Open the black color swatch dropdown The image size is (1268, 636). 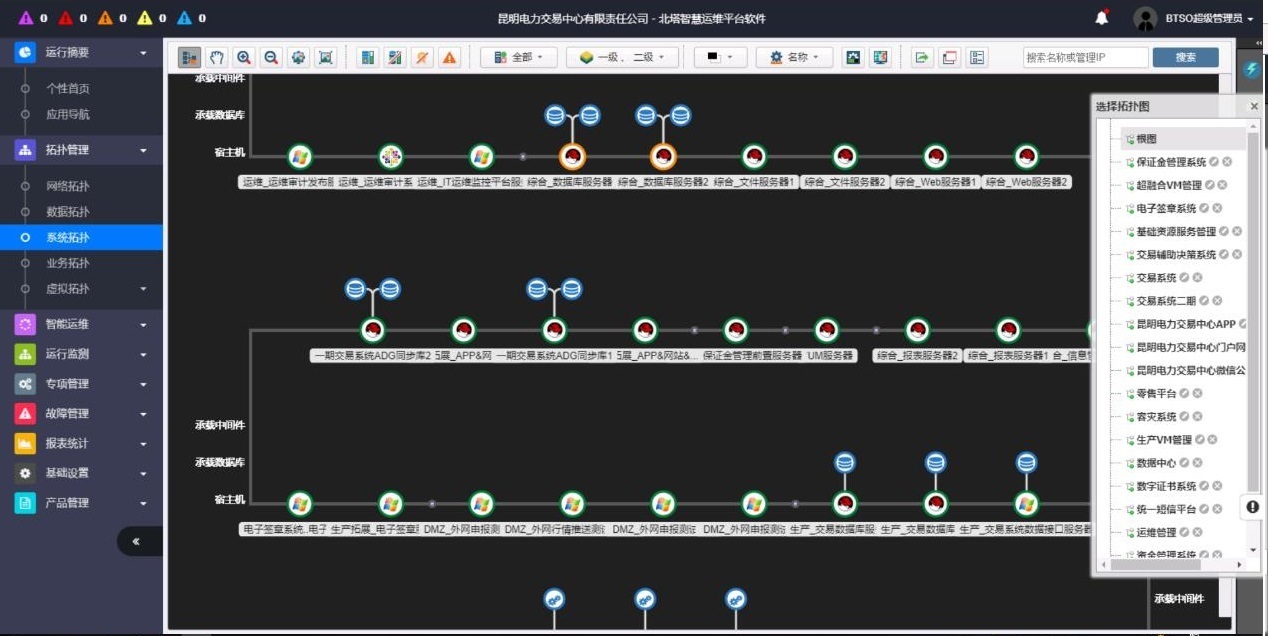(x=720, y=58)
